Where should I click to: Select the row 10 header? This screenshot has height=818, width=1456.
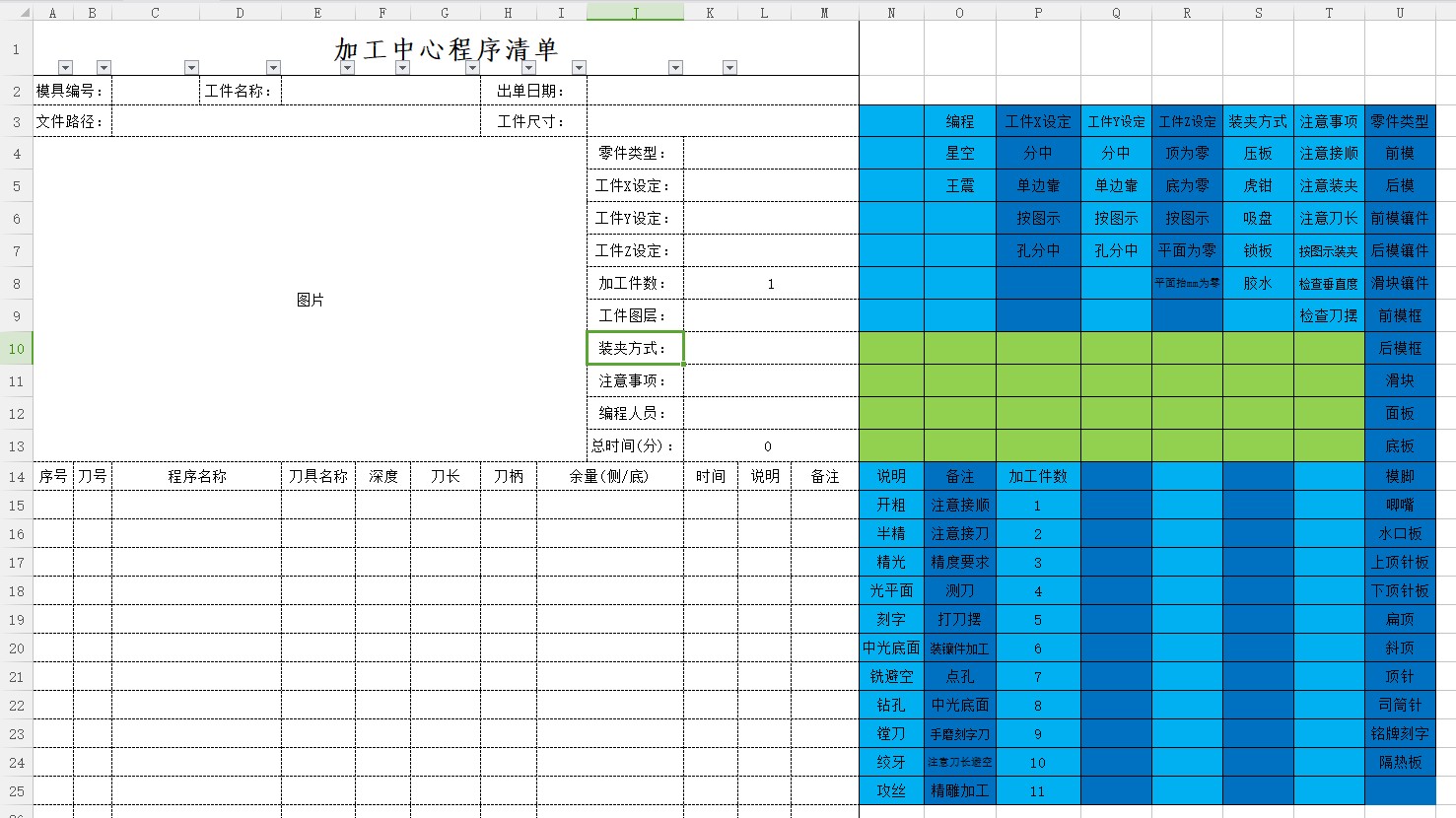[17, 348]
